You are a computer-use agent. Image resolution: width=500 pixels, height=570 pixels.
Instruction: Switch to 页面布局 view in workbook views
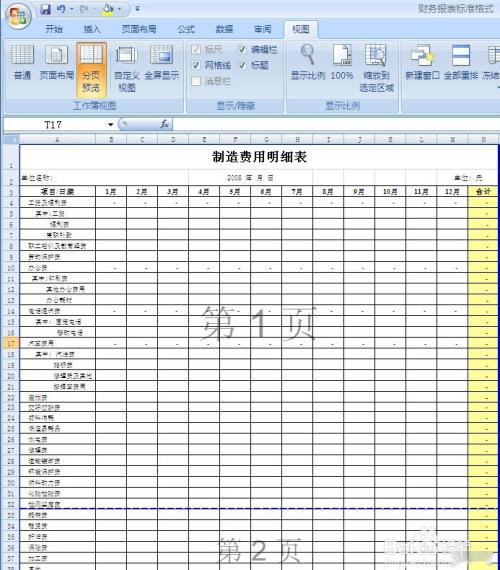(56, 63)
